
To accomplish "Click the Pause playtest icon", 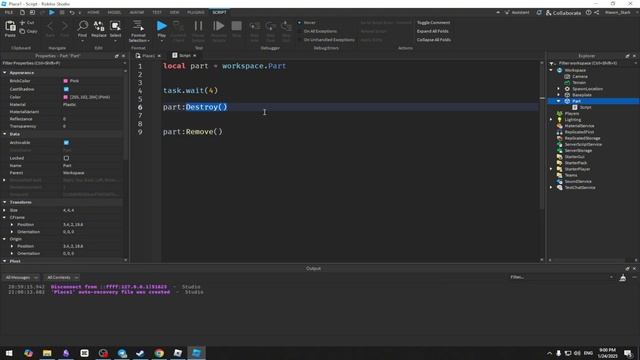I will [198, 26].
